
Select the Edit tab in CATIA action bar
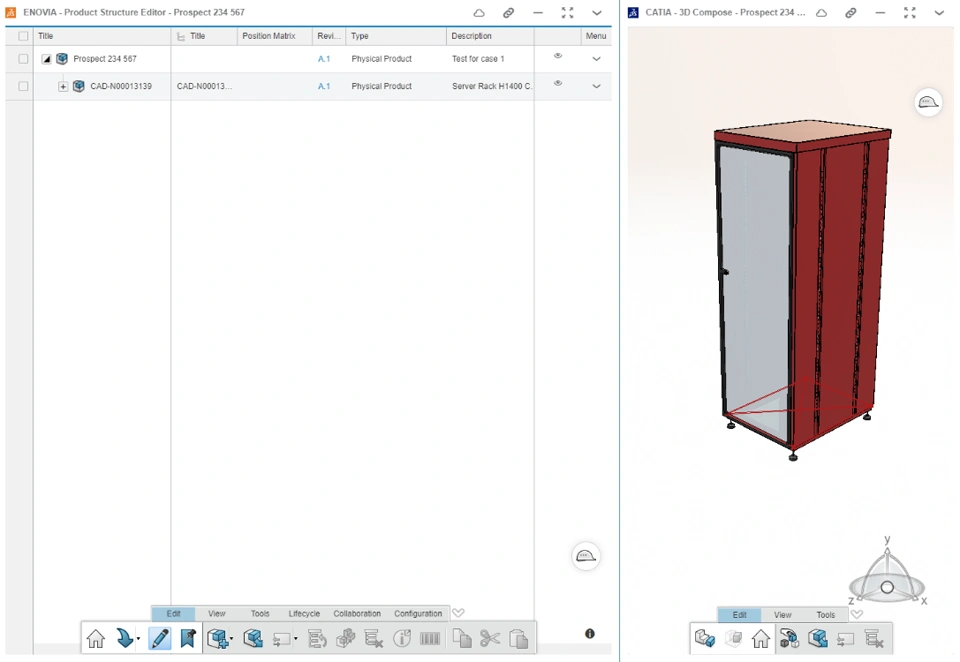pos(740,615)
